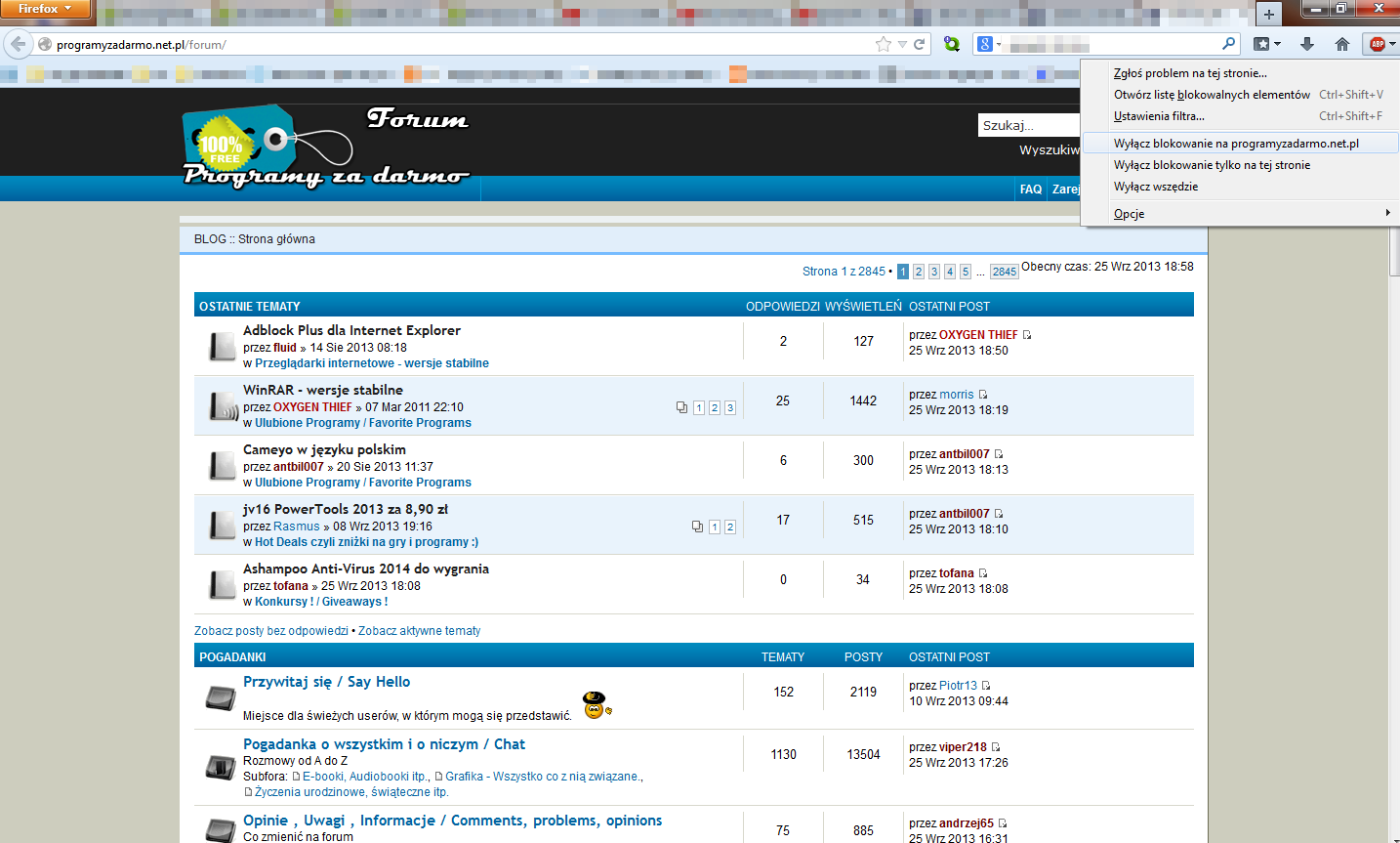
Task: Reload the page with the refresh icon
Action: [x=919, y=44]
